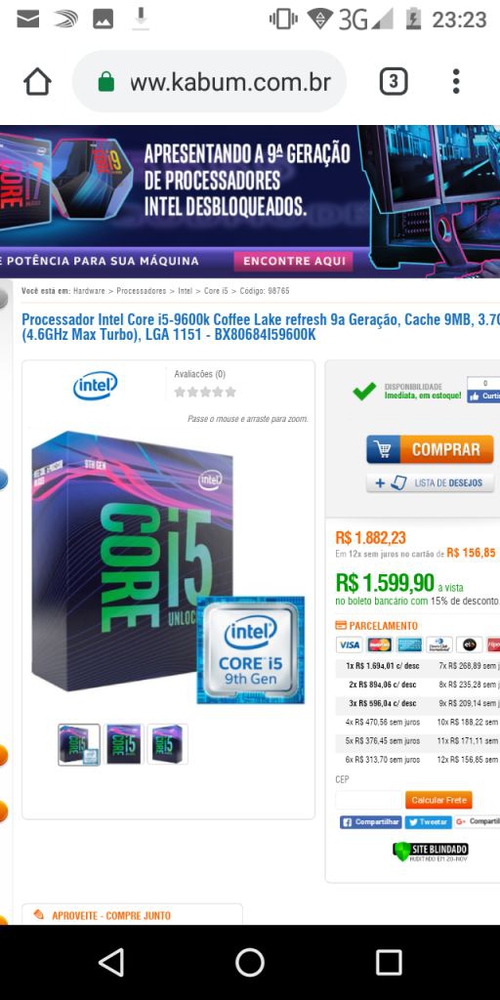
Task: Click the Twitter Tweetar button
Action: [428, 822]
